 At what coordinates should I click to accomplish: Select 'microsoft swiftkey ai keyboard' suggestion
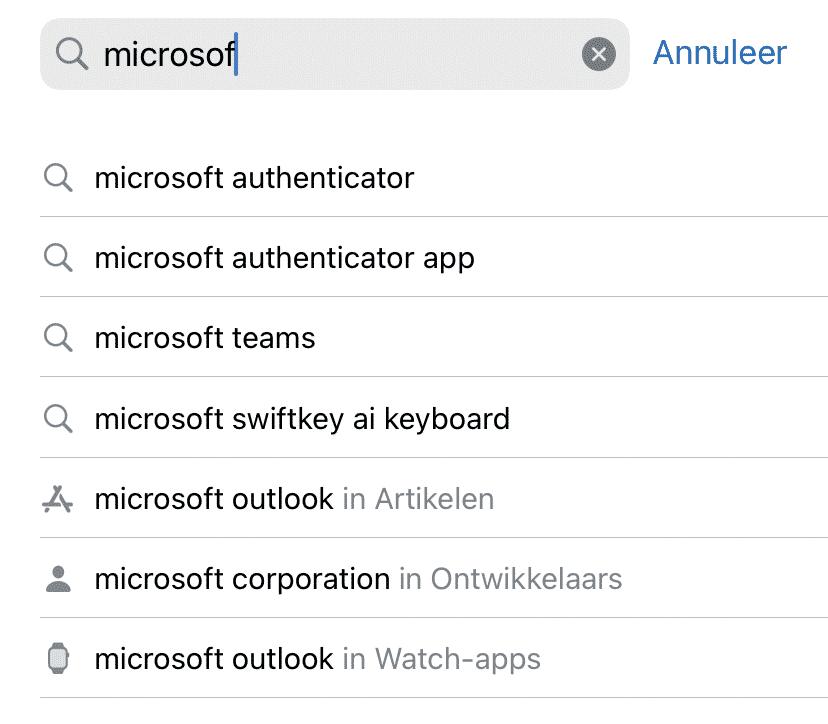click(x=302, y=418)
